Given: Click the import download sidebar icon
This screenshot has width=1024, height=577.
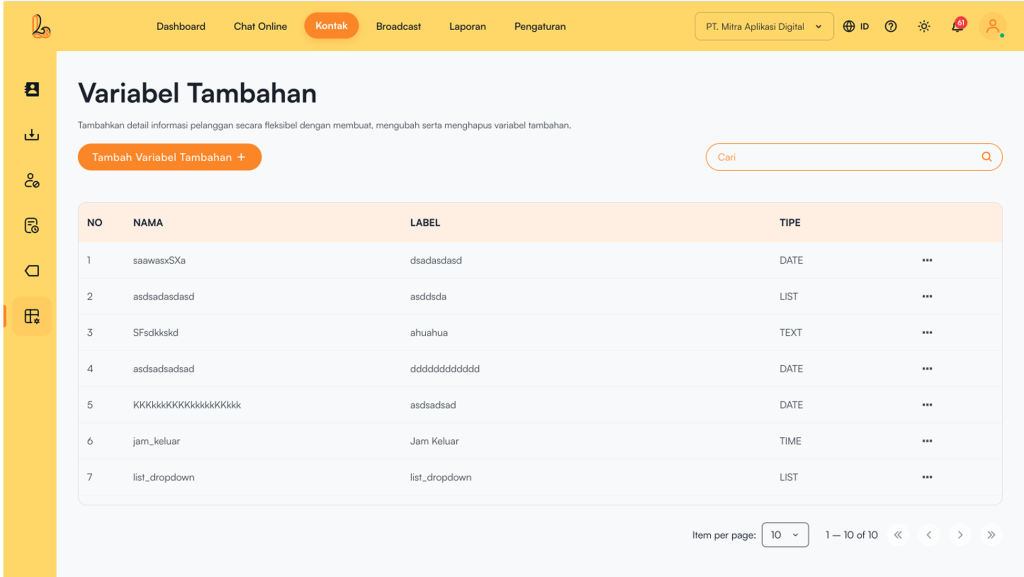Looking at the screenshot, I should click(31, 135).
